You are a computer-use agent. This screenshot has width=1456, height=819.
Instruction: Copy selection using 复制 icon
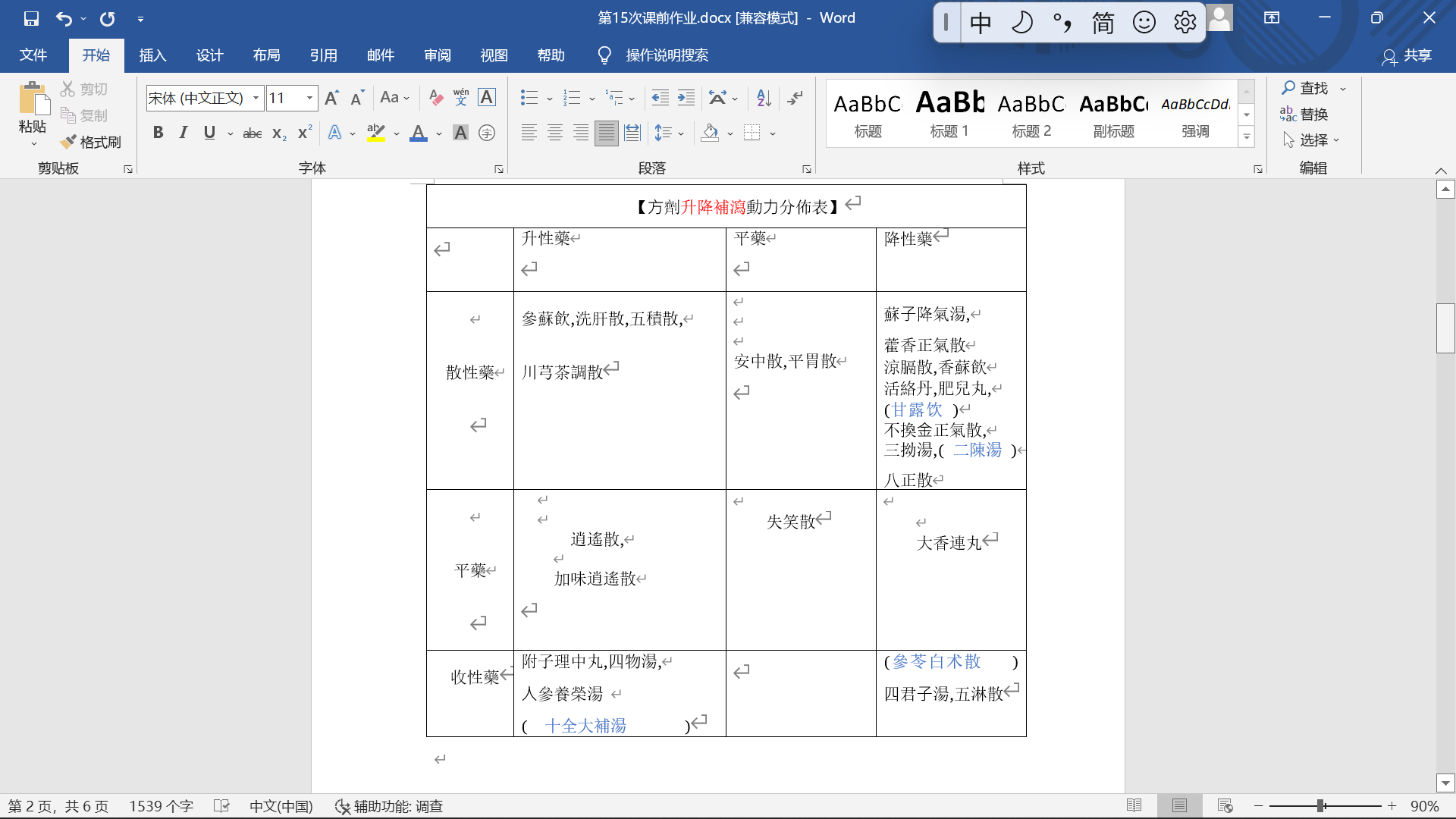tap(84, 115)
